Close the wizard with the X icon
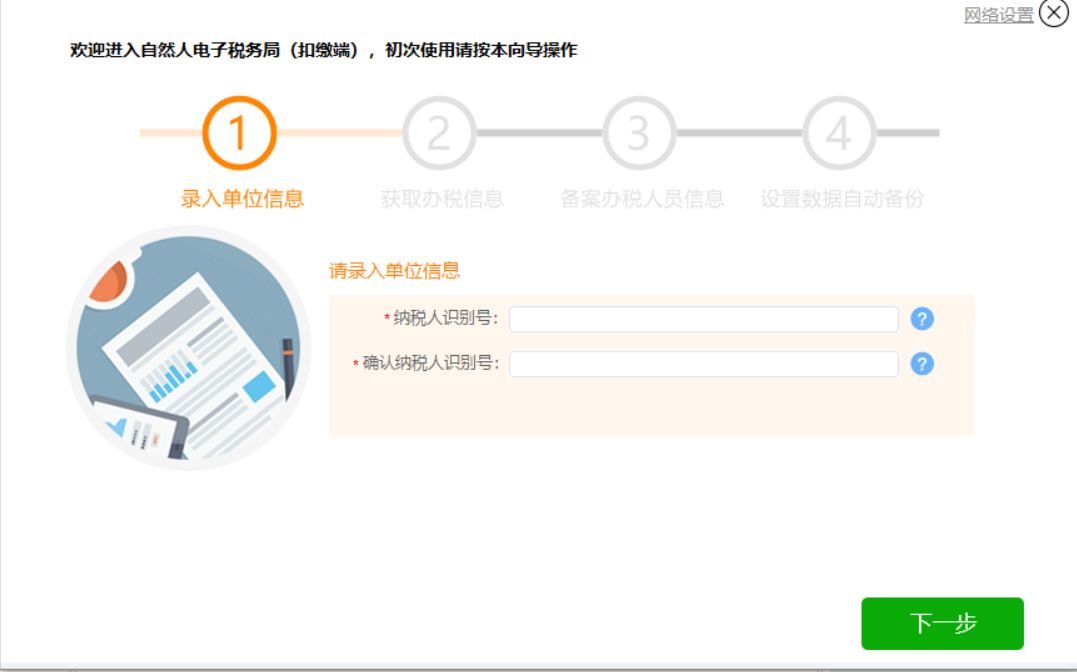Image resolution: width=1077 pixels, height=672 pixels. point(1054,13)
